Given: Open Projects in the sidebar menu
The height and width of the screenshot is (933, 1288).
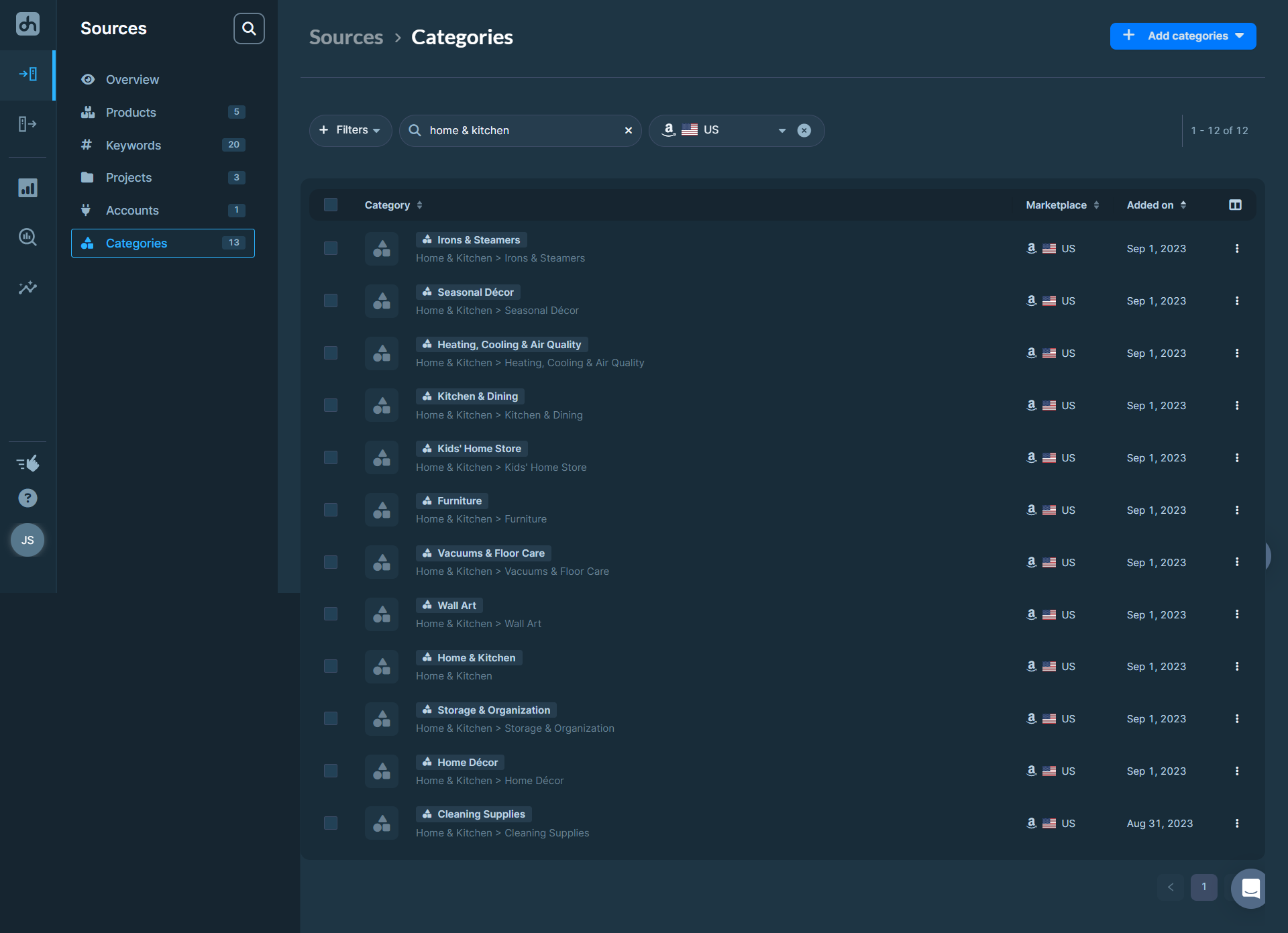Looking at the screenshot, I should tap(129, 178).
